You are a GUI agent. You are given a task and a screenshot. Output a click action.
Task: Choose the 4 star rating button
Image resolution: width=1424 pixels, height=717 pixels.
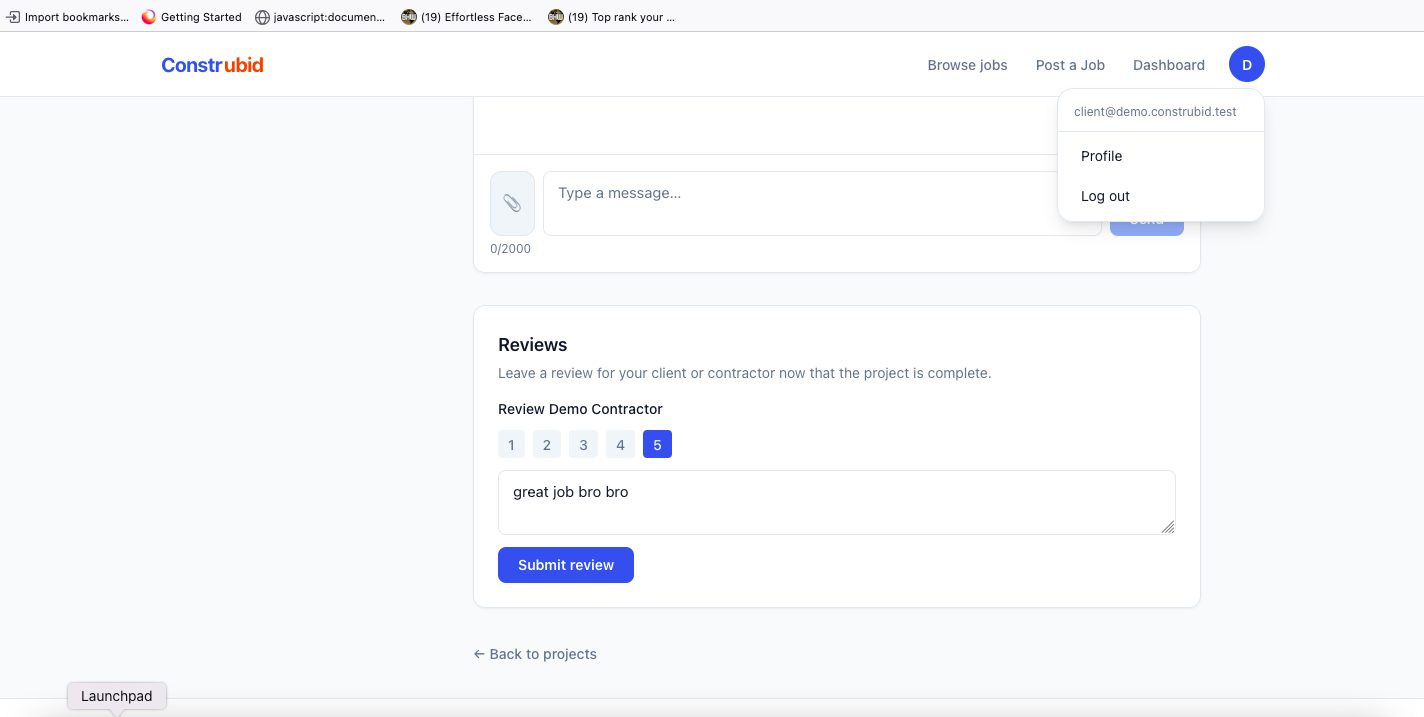pyautogui.click(x=620, y=445)
